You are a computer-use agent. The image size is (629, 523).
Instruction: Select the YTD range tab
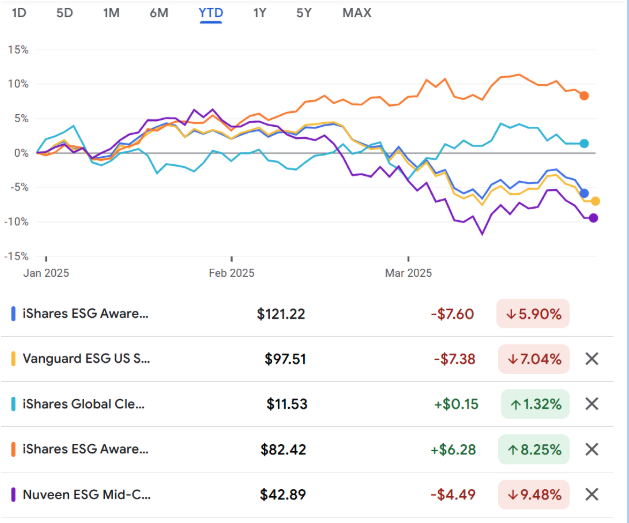[x=211, y=13]
